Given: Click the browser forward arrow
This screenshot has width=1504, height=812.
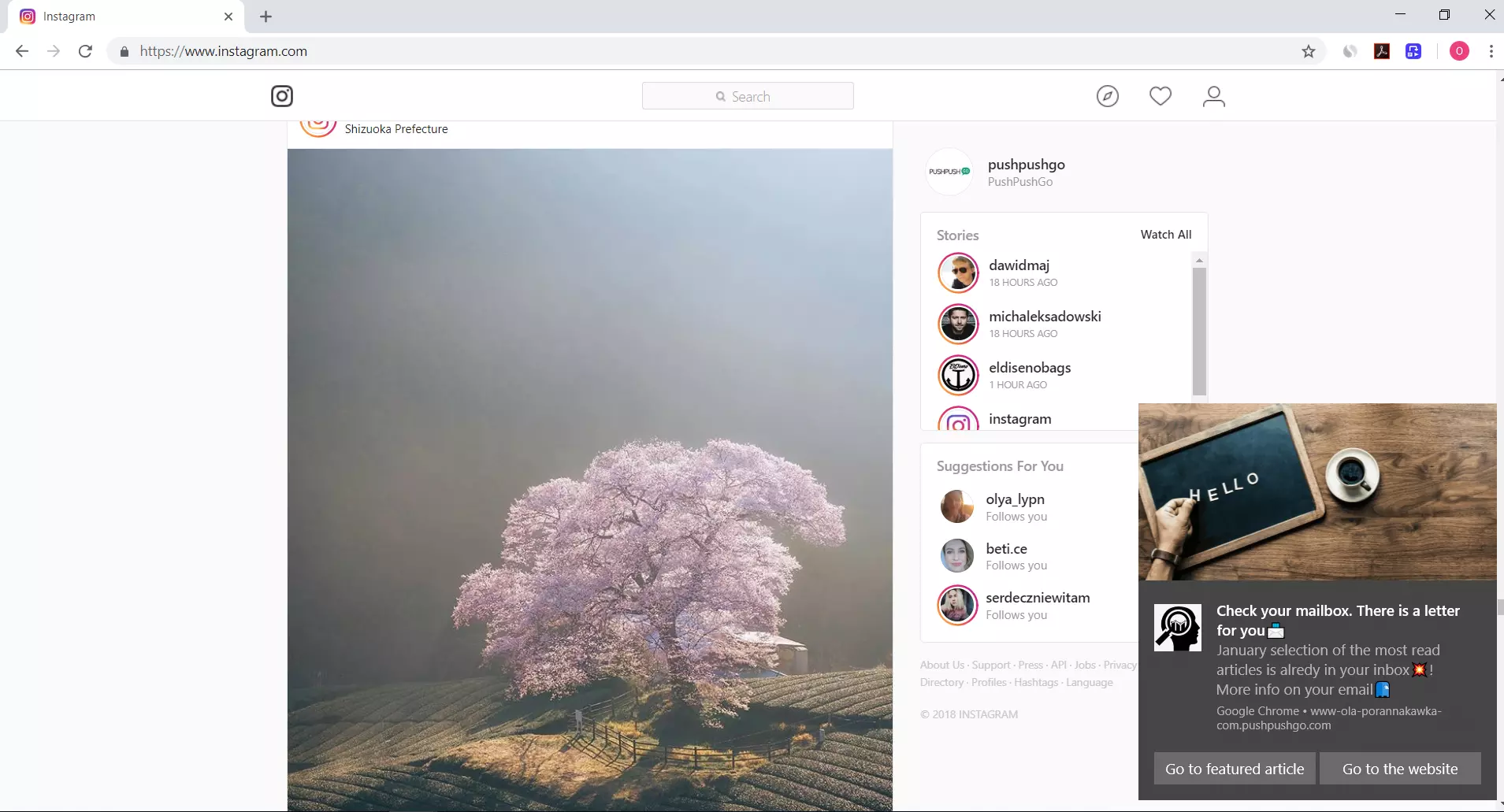Looking at the screenshot, I should click(x=54, y=51).
